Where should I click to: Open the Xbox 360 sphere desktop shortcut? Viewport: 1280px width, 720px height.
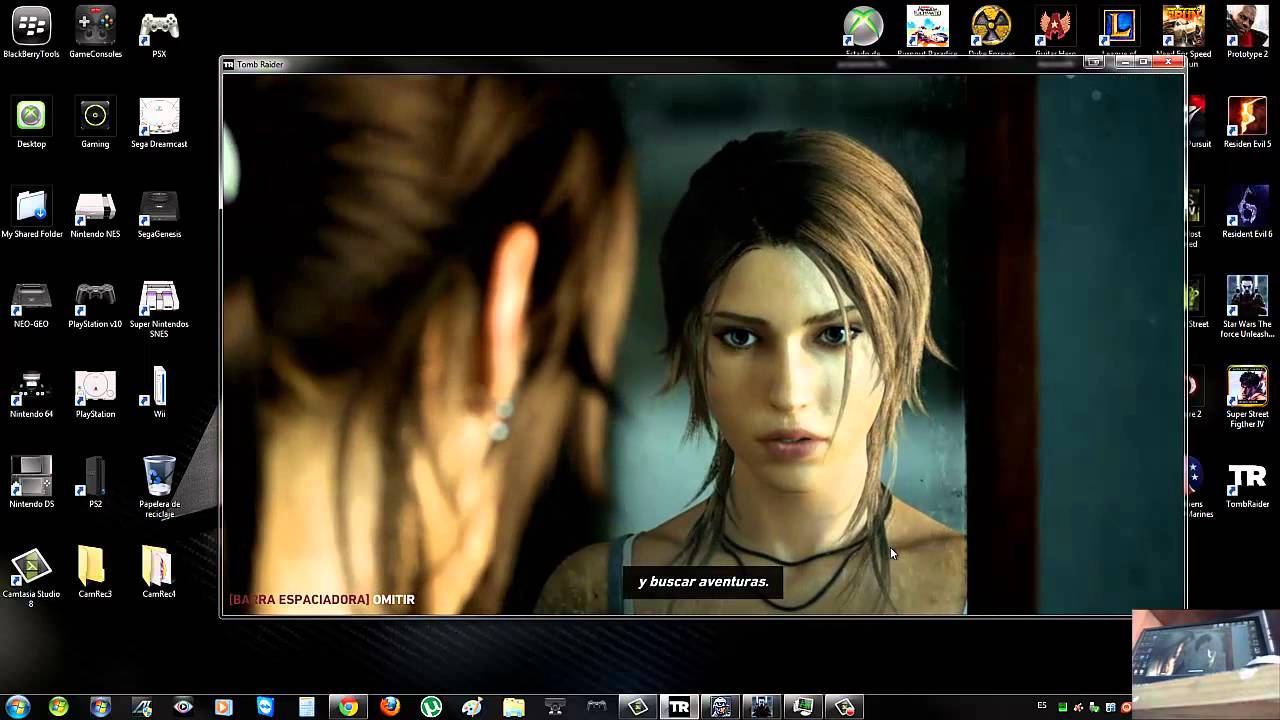863,32
